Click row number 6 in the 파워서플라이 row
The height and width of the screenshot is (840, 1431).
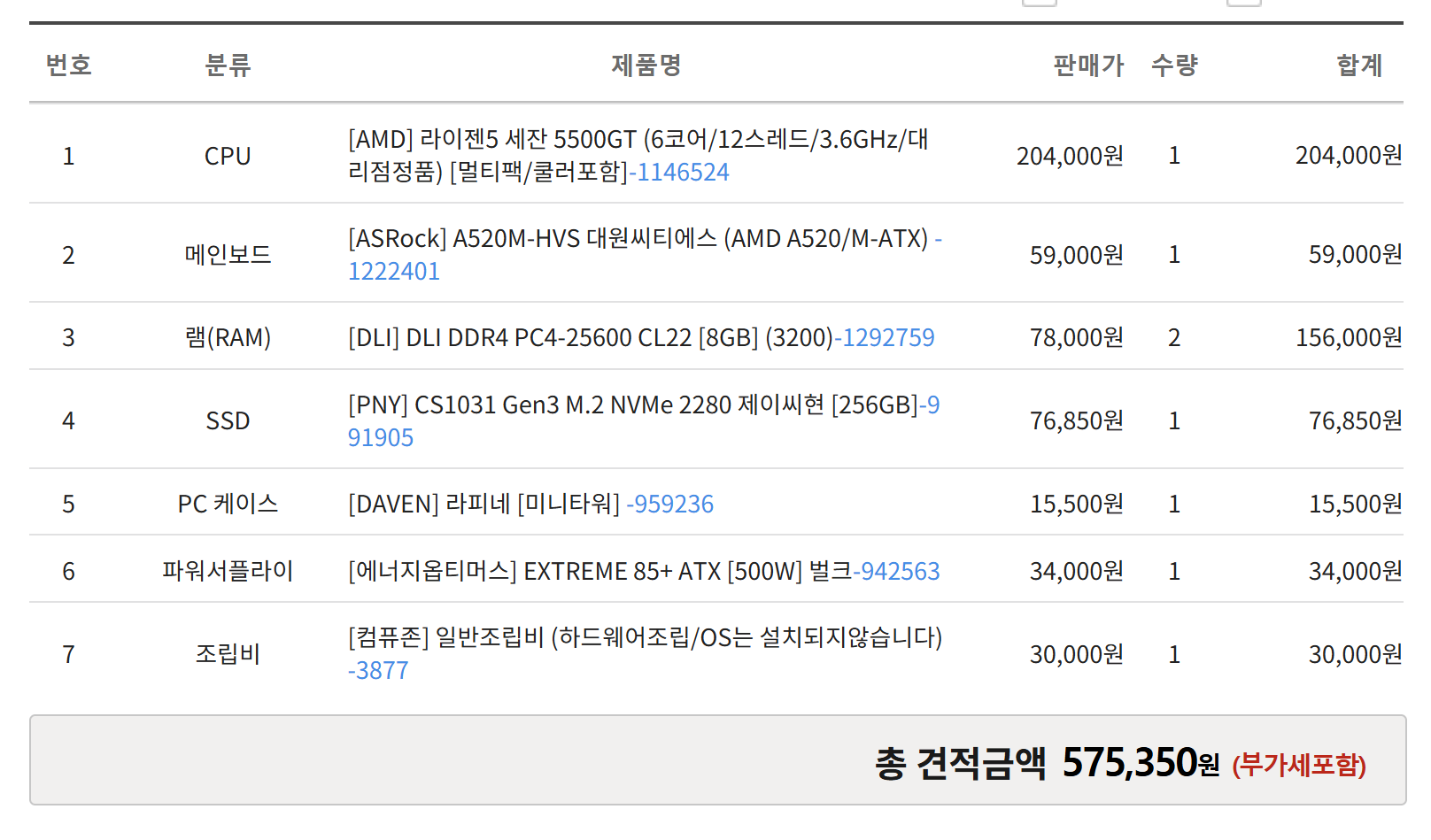click(68, 571)
